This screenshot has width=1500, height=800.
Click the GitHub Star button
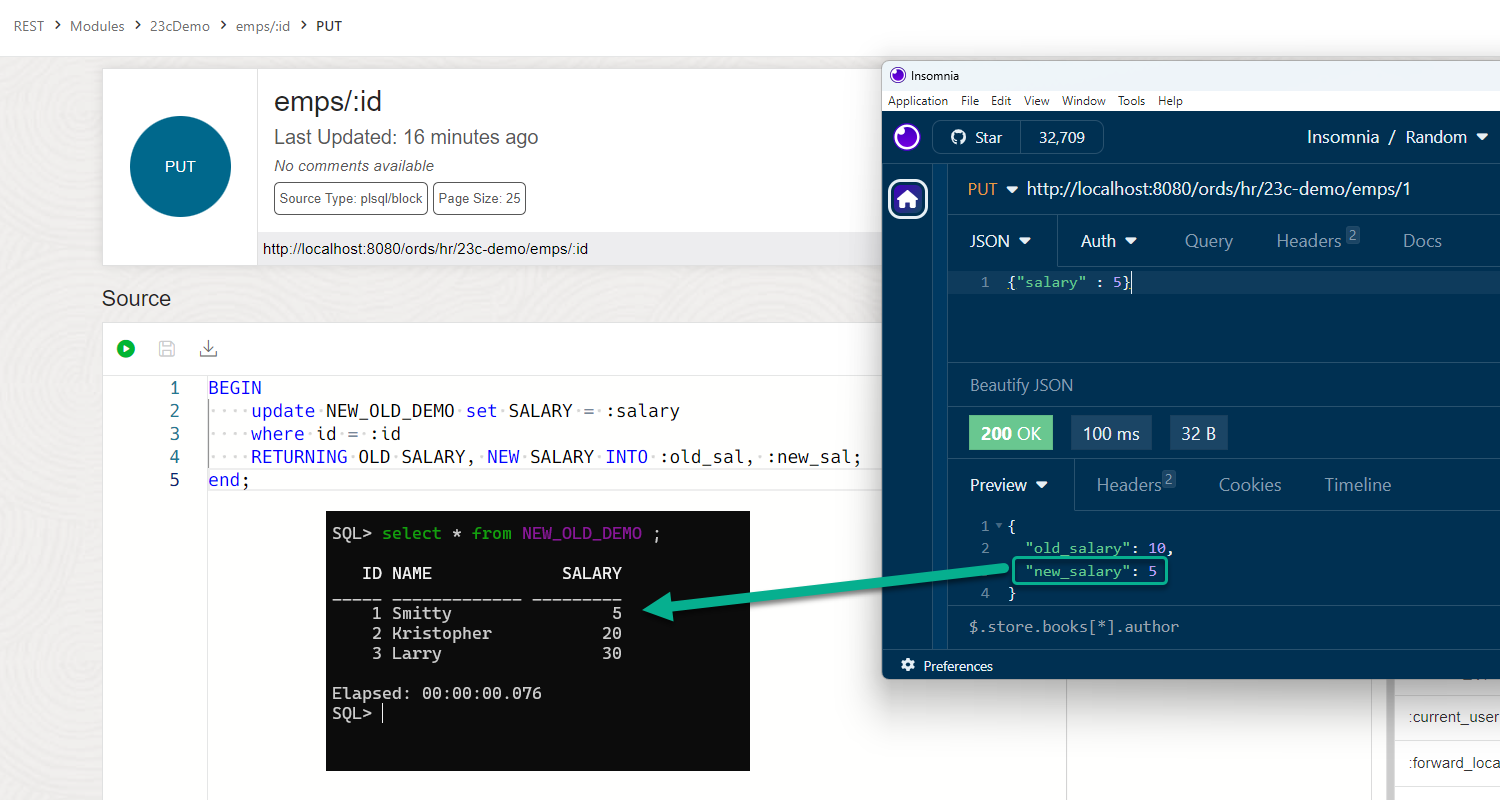(976, 137)
